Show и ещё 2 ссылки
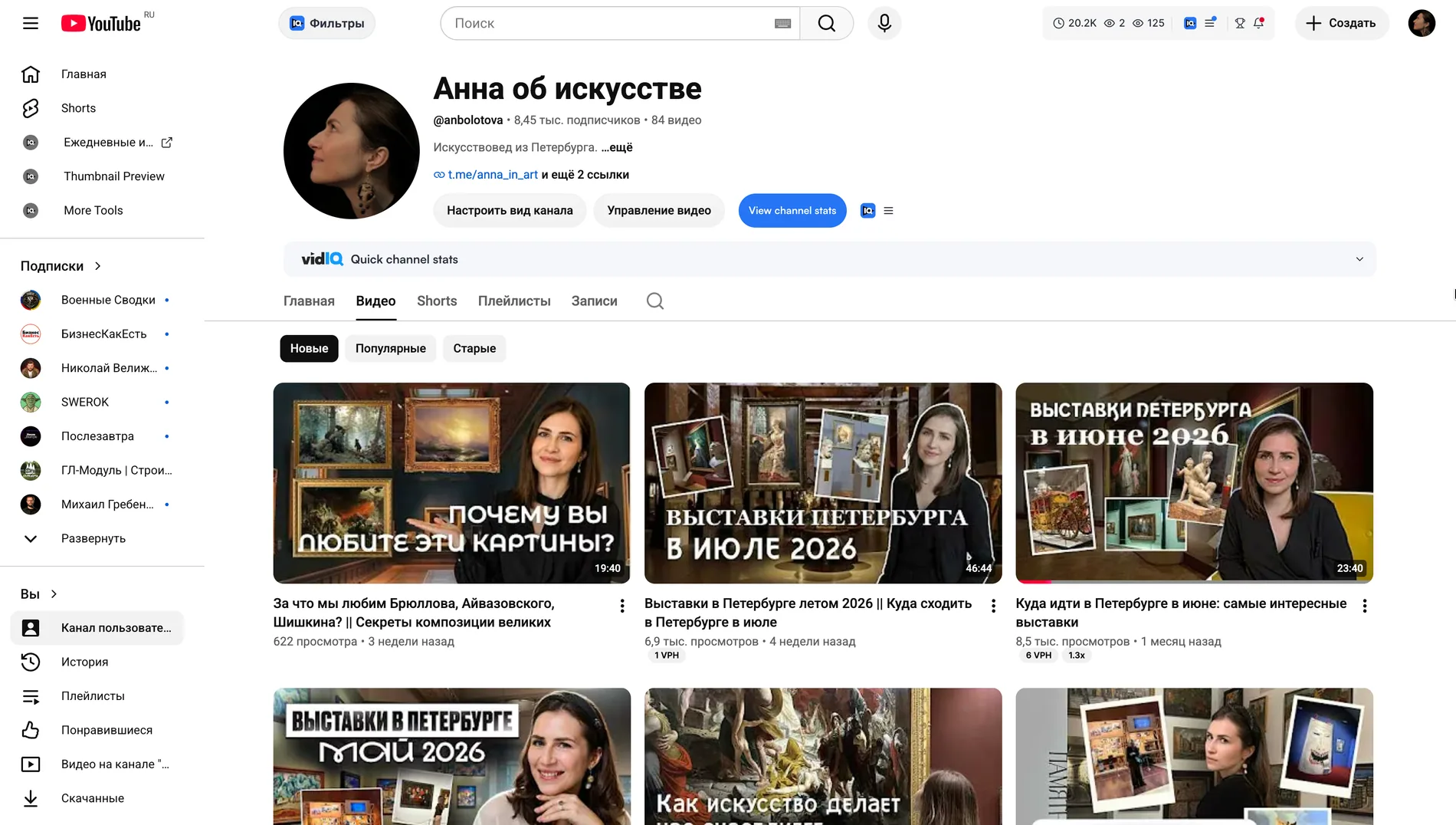 [x=585, y=175]
